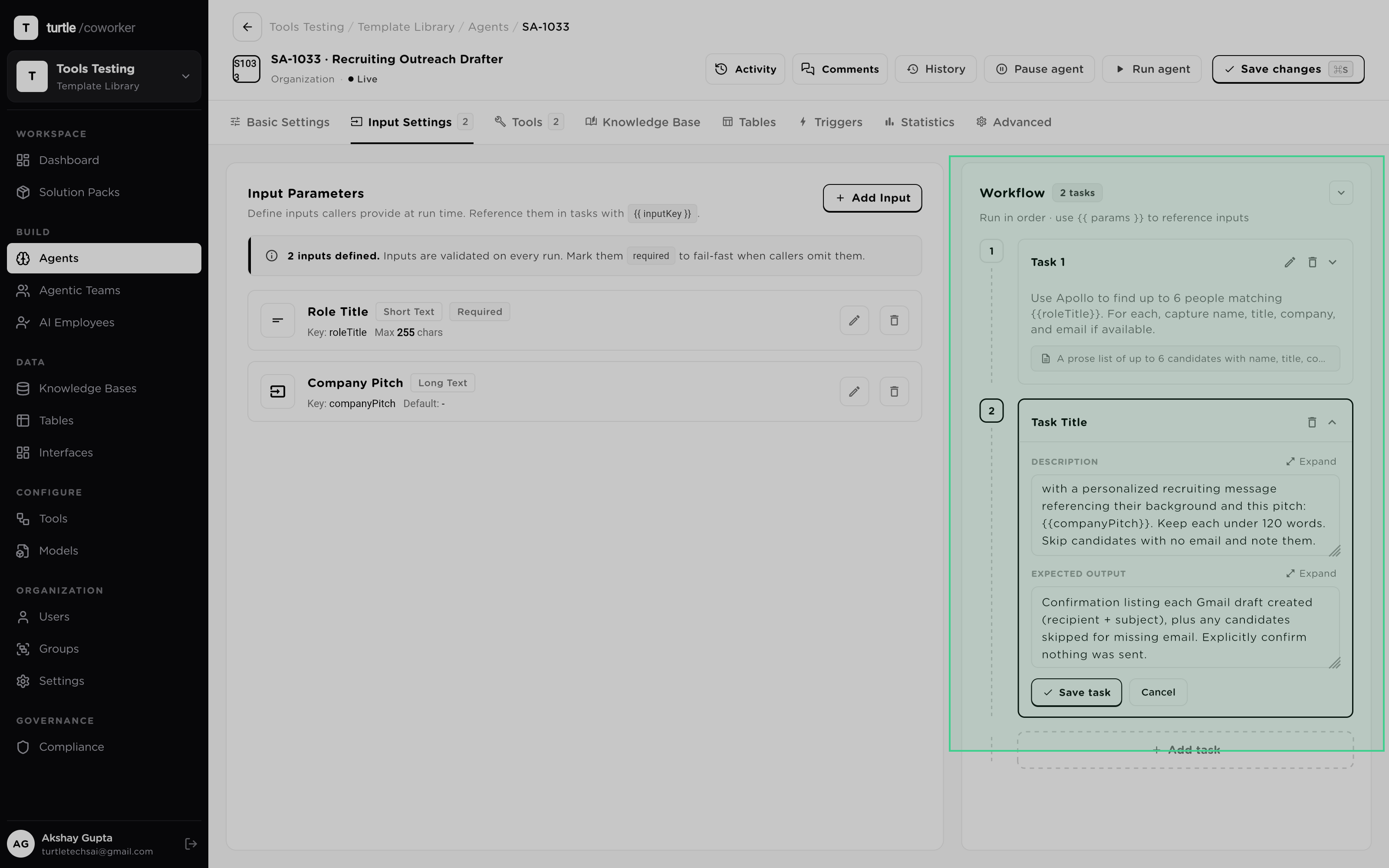Open Models in the sidebar

[104, 551]
